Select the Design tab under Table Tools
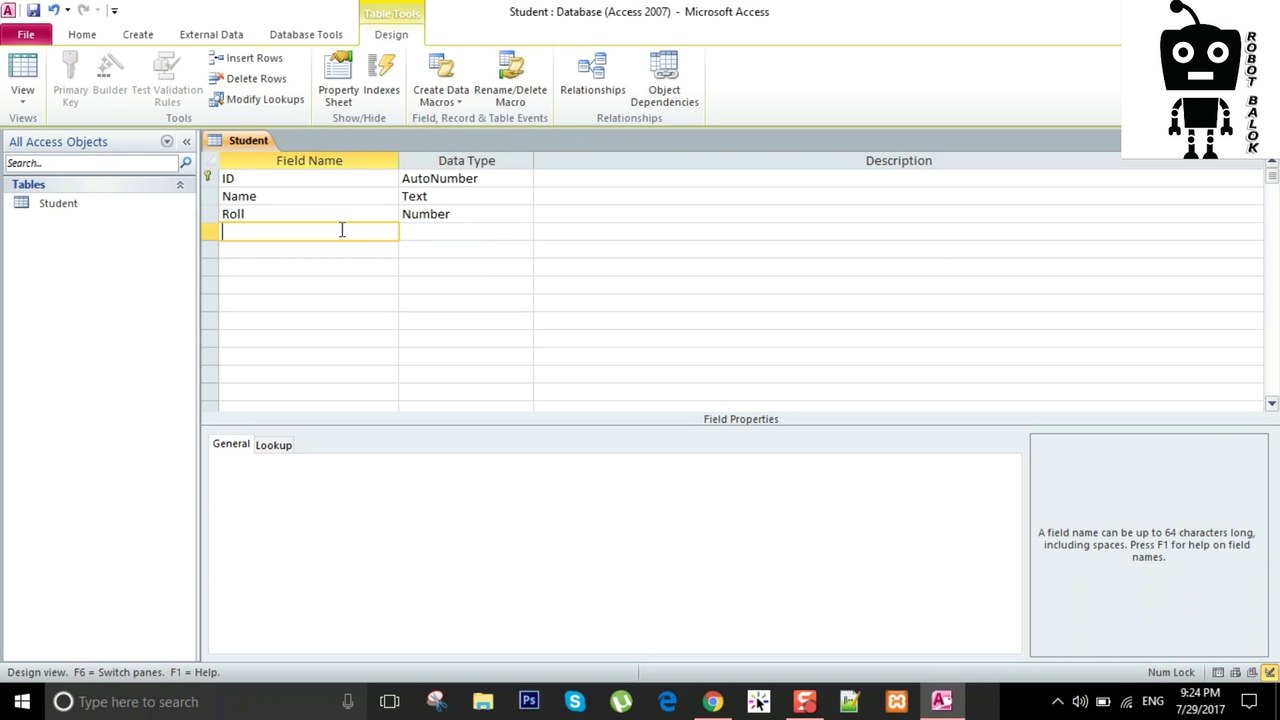The image size is (1280, 720). point(391,34)
